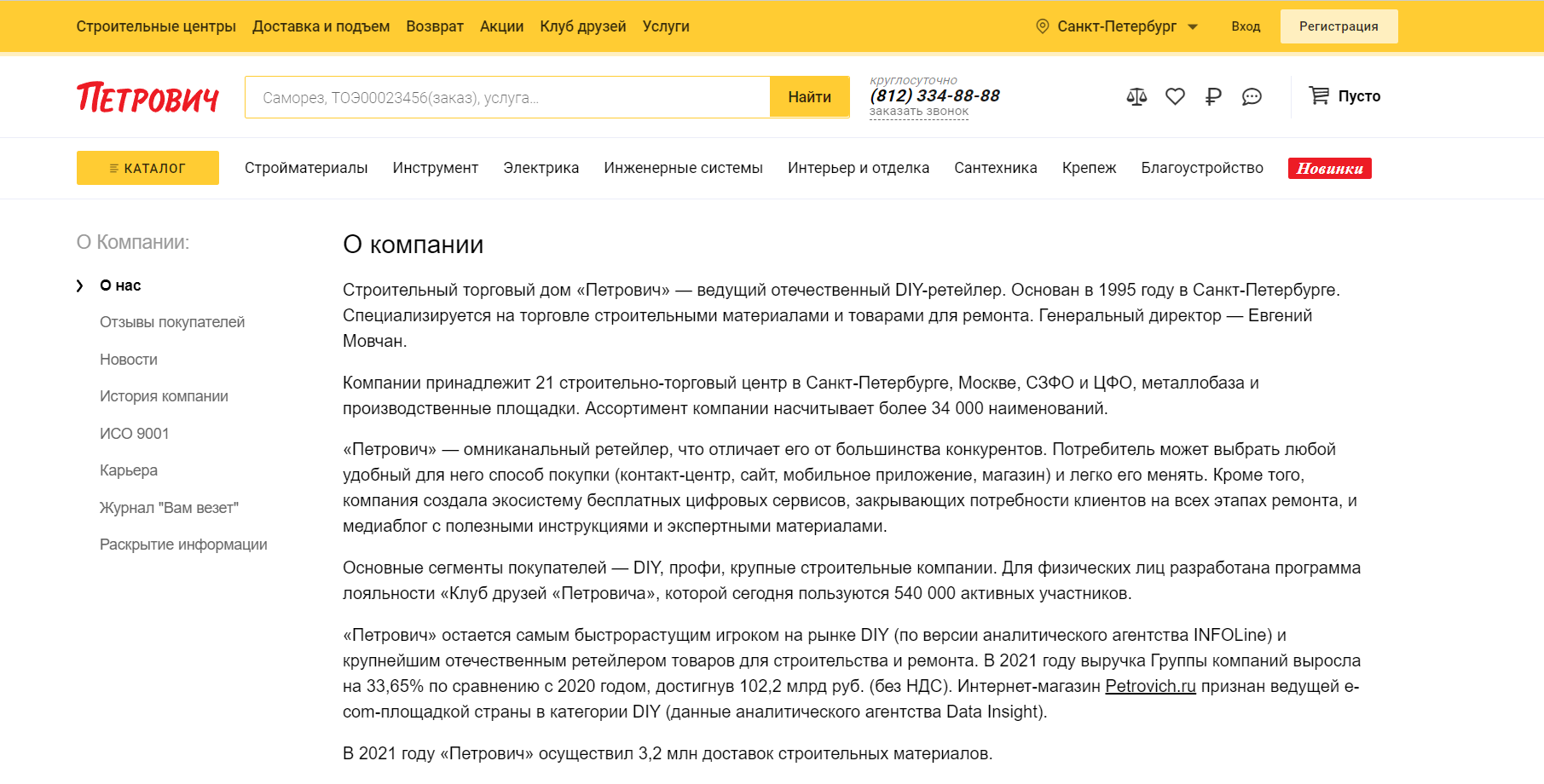Click the круглосуточно label above phone
This screenshot has width=1544, height=784.
tap(913, 81)
